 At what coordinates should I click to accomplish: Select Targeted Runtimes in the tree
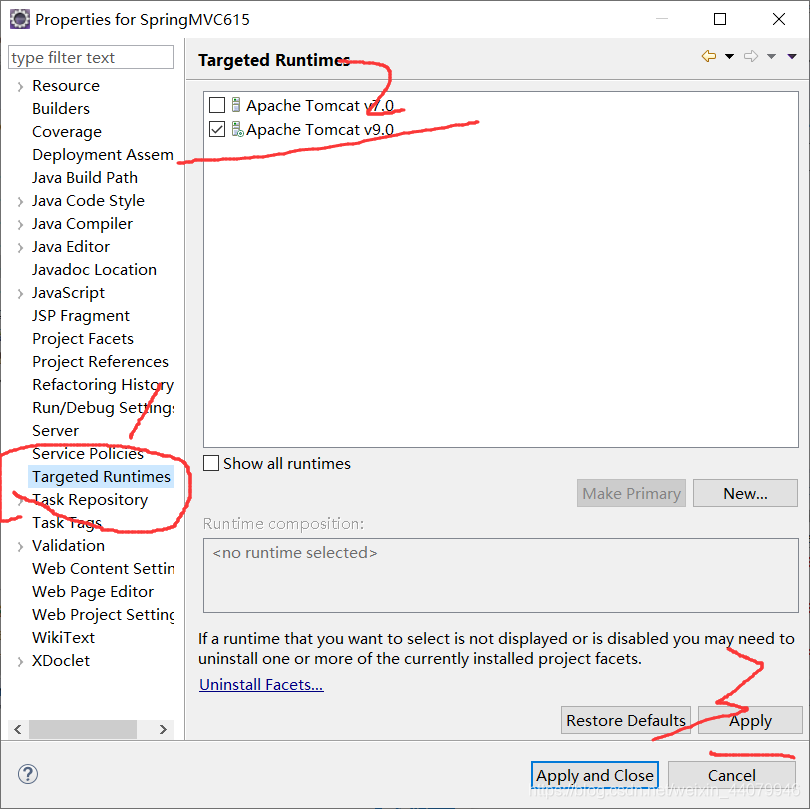101,476
